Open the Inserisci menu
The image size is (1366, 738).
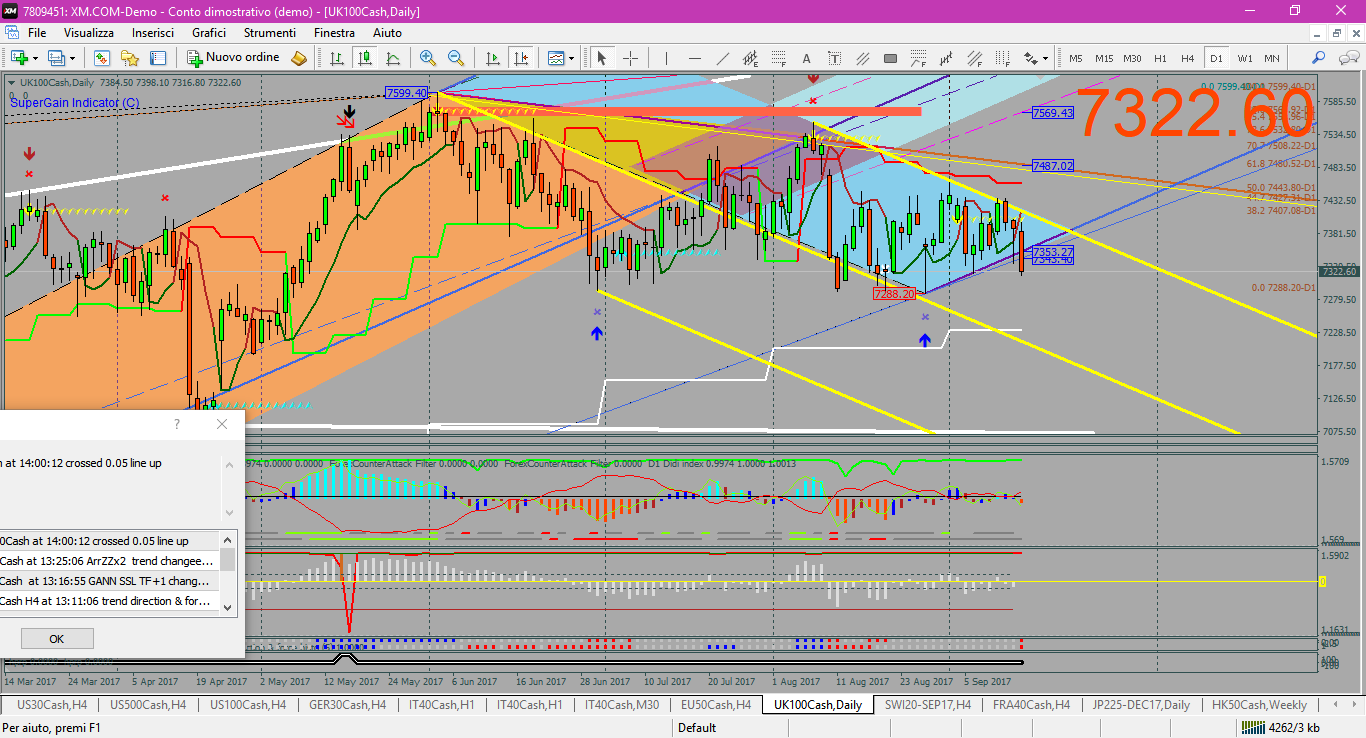[153, 32]
